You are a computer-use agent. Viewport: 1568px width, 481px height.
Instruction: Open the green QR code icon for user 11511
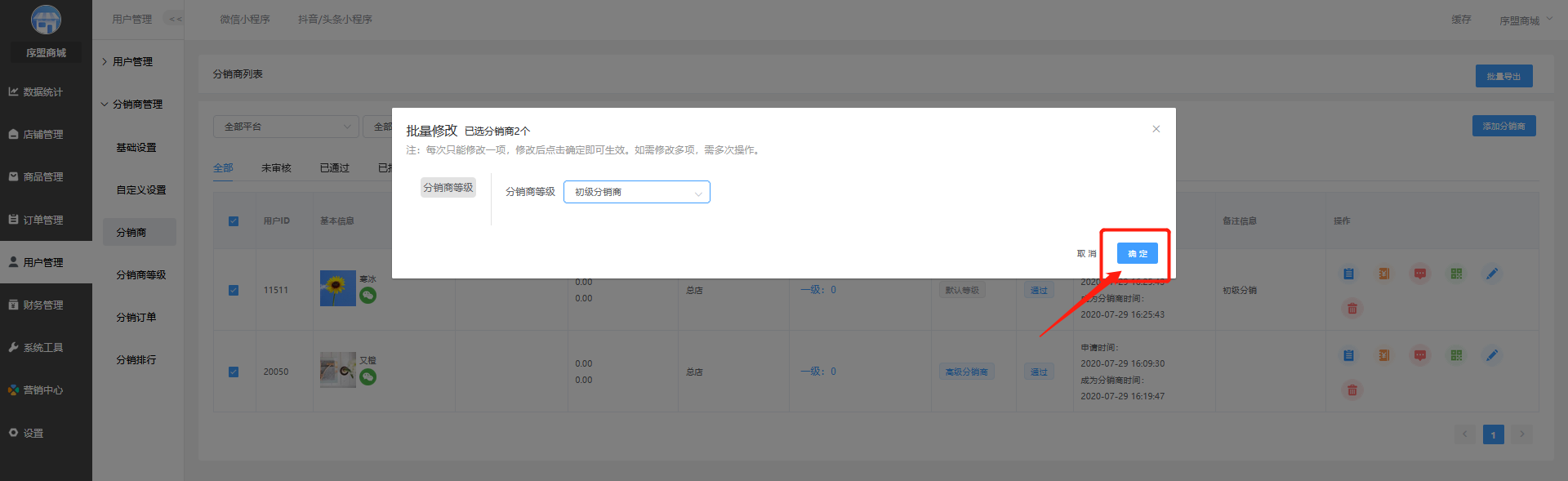1456,274
